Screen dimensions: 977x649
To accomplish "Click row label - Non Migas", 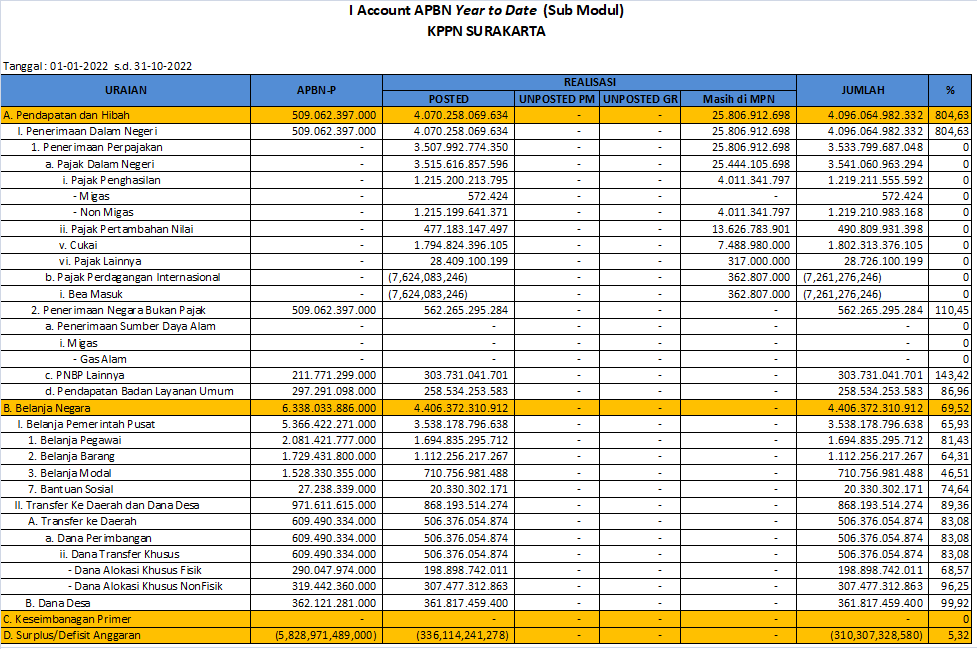I will (103, 212).
